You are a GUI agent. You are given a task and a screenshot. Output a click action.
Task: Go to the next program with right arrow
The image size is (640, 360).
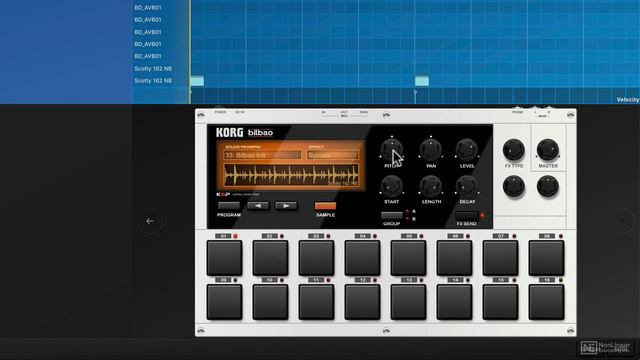point(286,206)
